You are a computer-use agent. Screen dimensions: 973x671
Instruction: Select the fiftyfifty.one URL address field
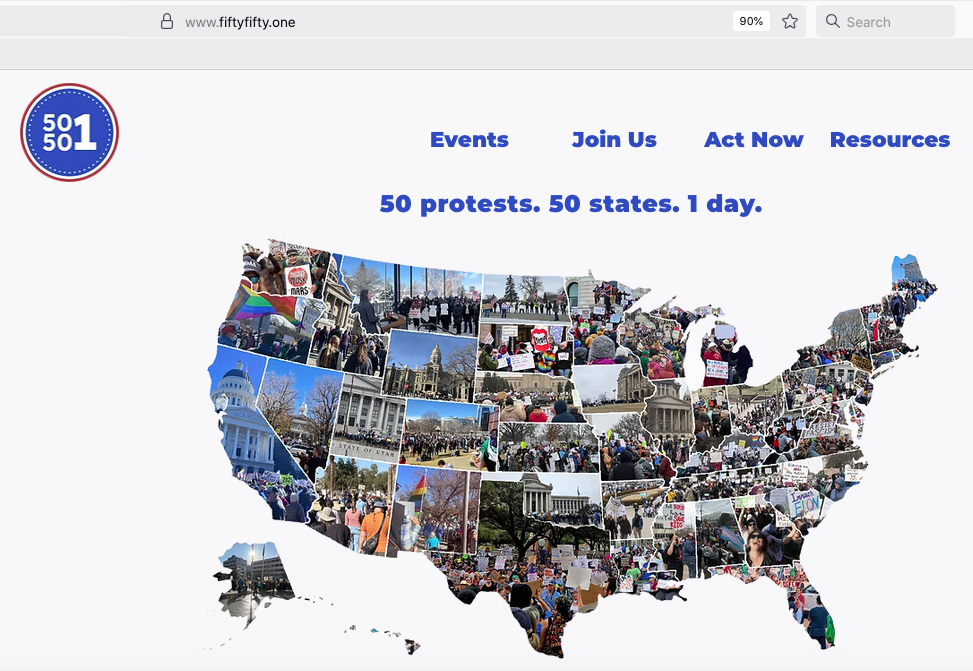(x=400, y=22)
